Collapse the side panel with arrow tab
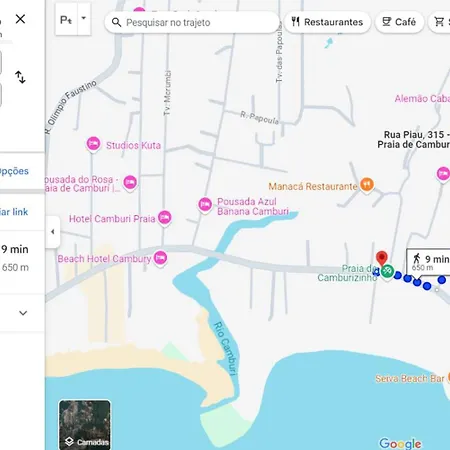The image size is (450, 450). [53, 232]
